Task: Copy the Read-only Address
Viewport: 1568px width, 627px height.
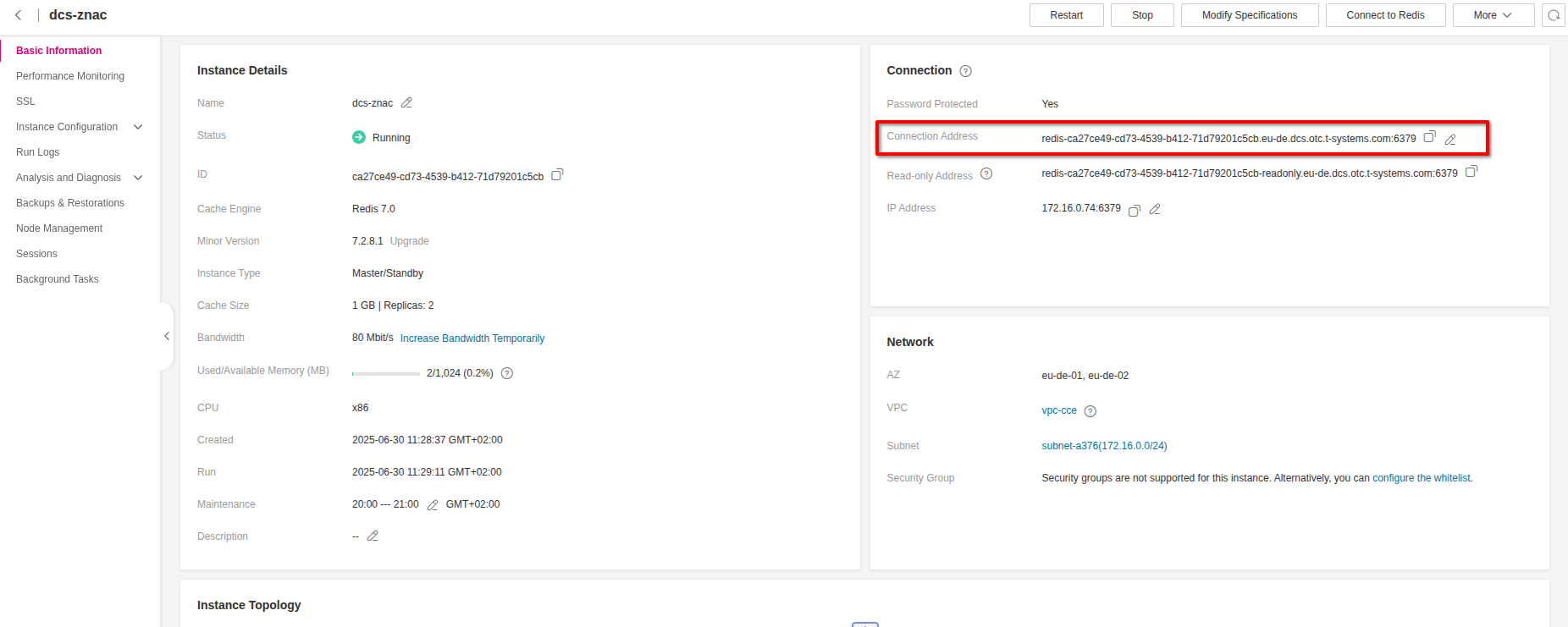Action: tap(1471, 172)
